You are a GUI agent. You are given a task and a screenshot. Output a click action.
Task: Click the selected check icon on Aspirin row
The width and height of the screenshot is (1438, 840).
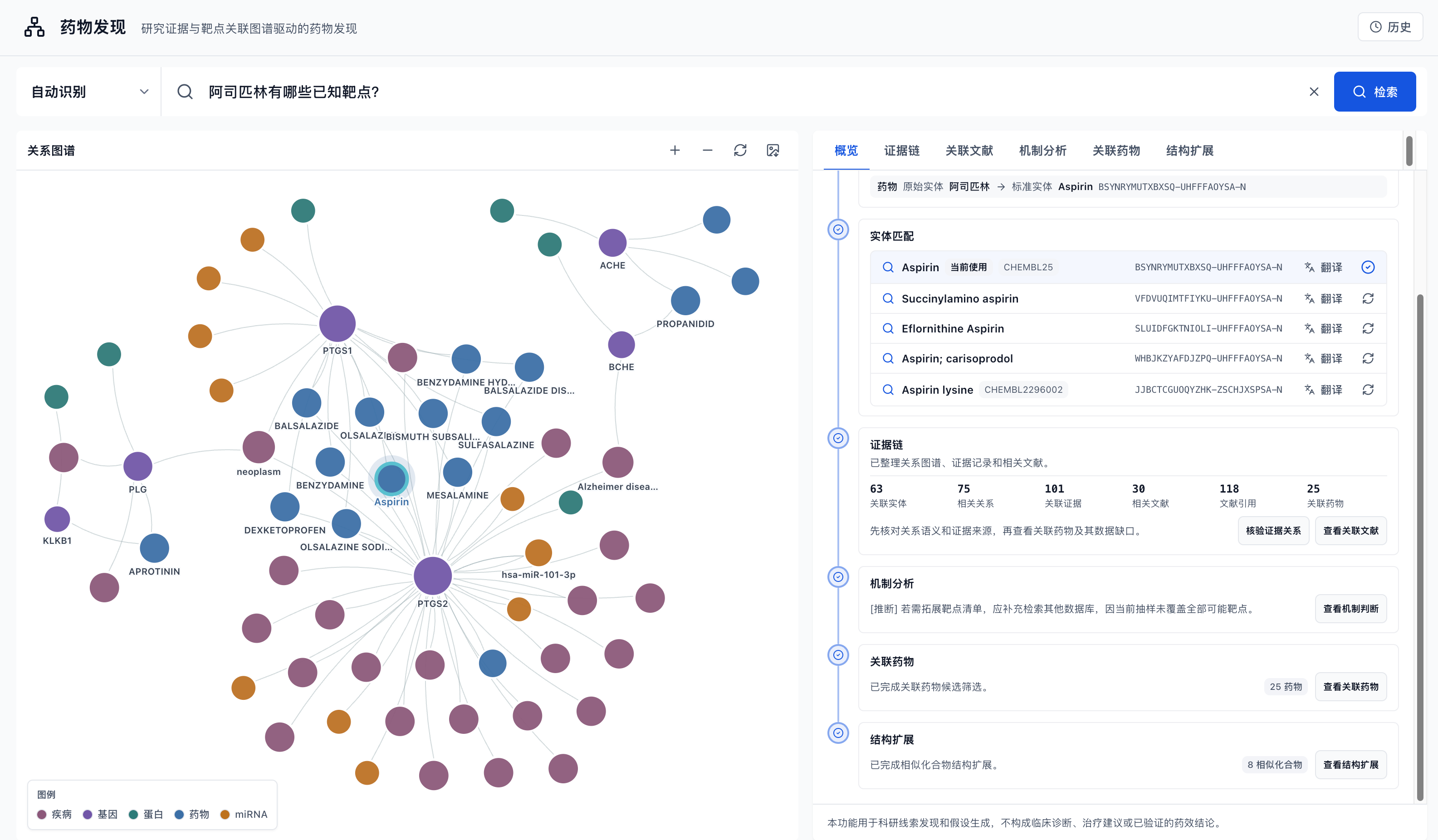tap(1368, 267)
